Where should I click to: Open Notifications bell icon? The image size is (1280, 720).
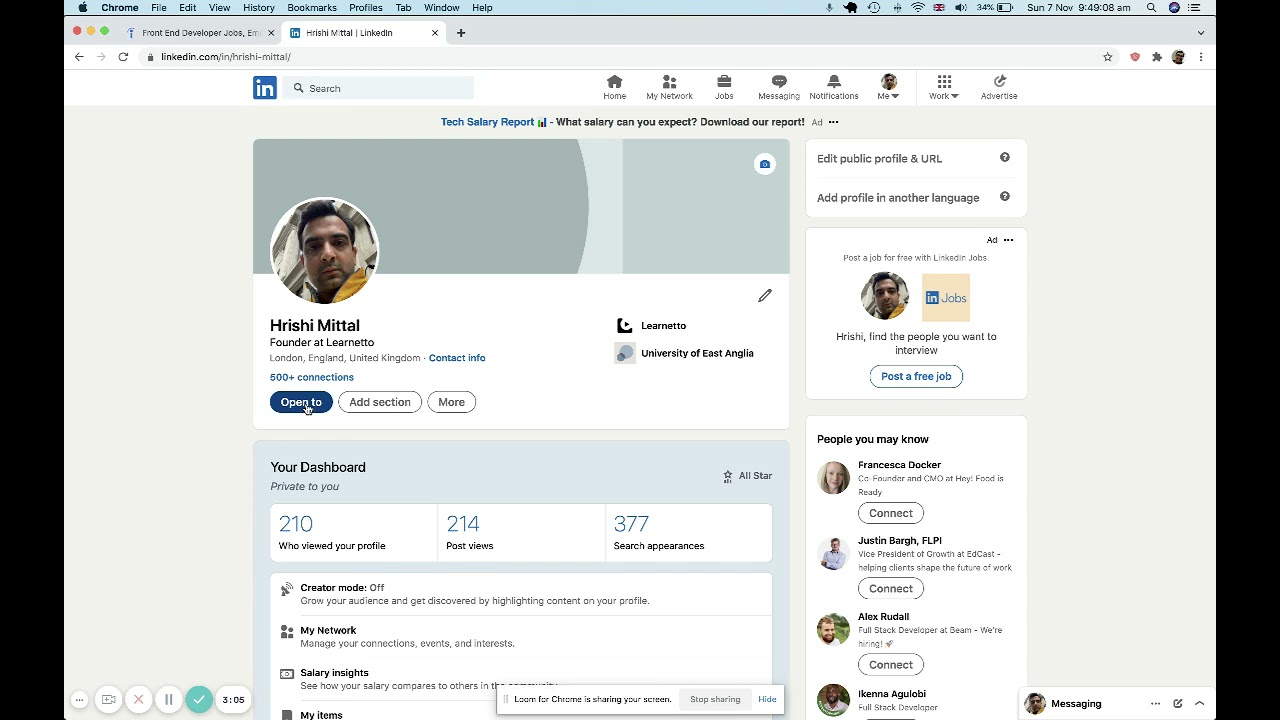click(834, 88)
